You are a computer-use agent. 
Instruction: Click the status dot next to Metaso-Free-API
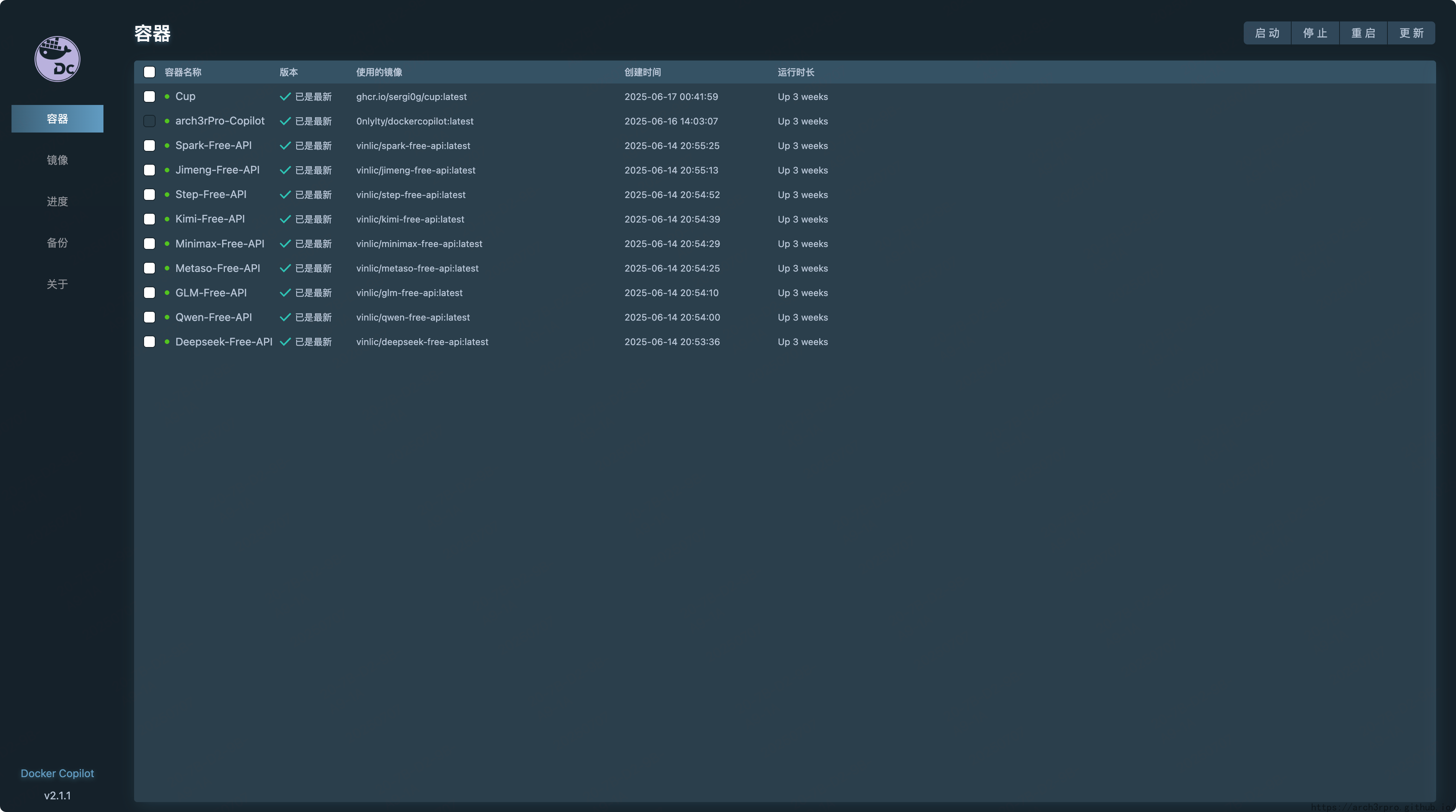(x=167, y=268)
